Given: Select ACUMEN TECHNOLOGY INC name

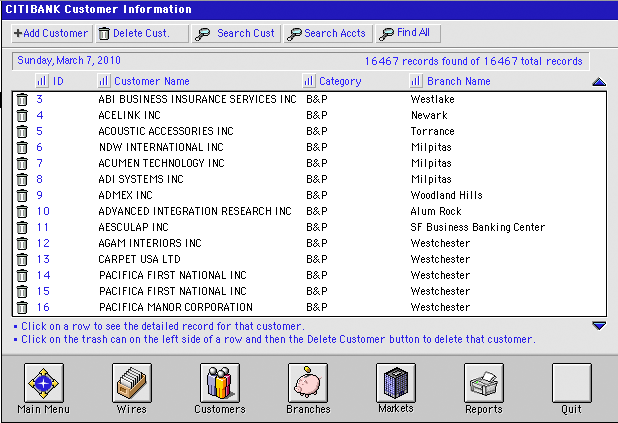Looking at the screenshot, I should click(161, 163).
